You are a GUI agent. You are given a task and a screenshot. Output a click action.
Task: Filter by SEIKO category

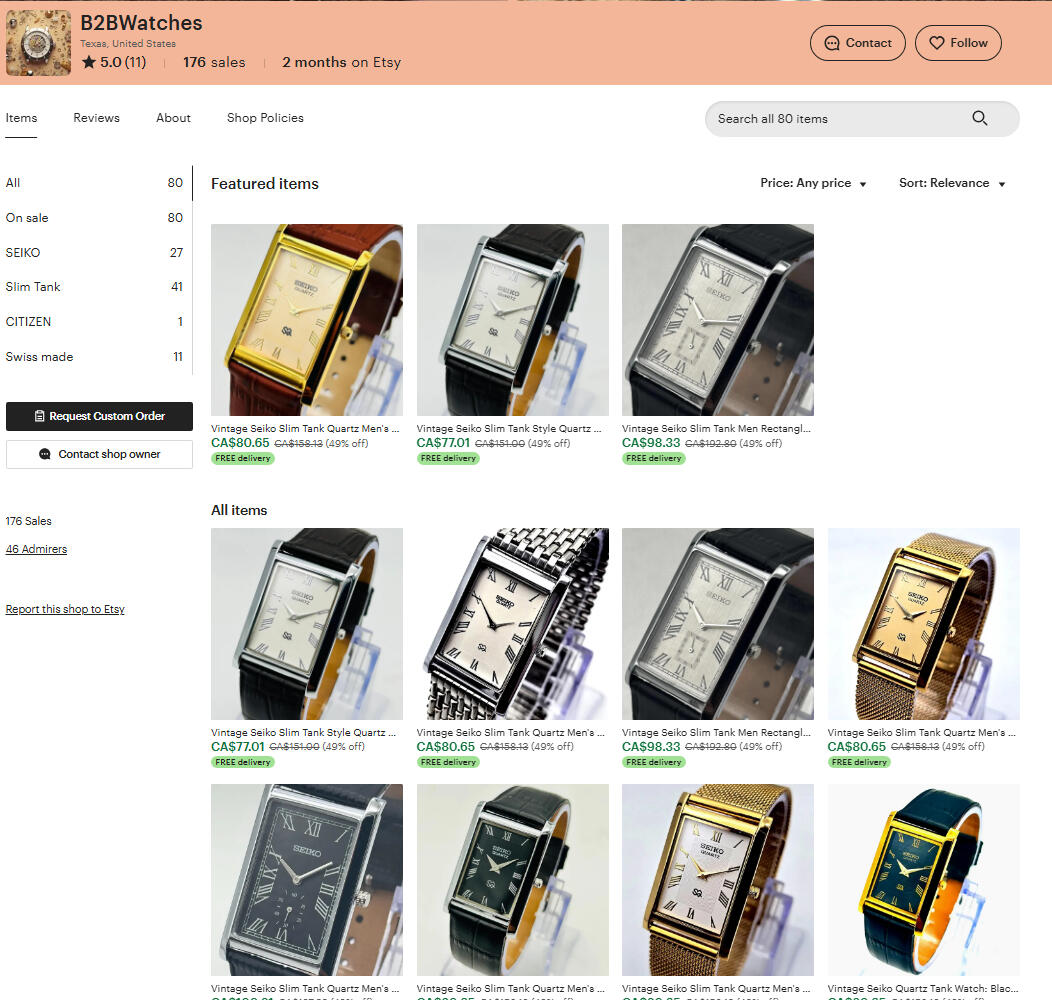[23, 253]
